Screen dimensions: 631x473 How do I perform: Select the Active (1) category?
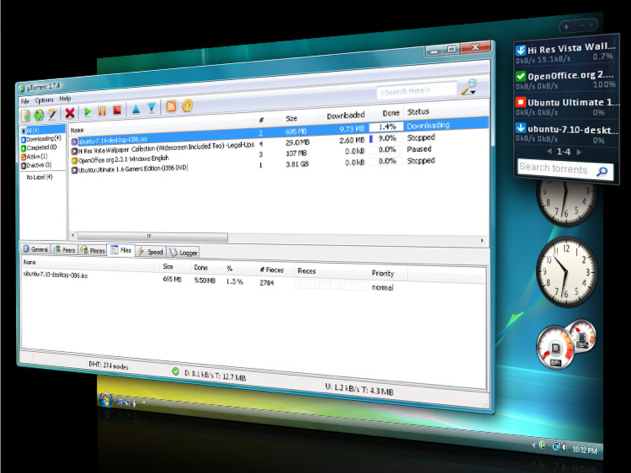[x=34, y=156]
